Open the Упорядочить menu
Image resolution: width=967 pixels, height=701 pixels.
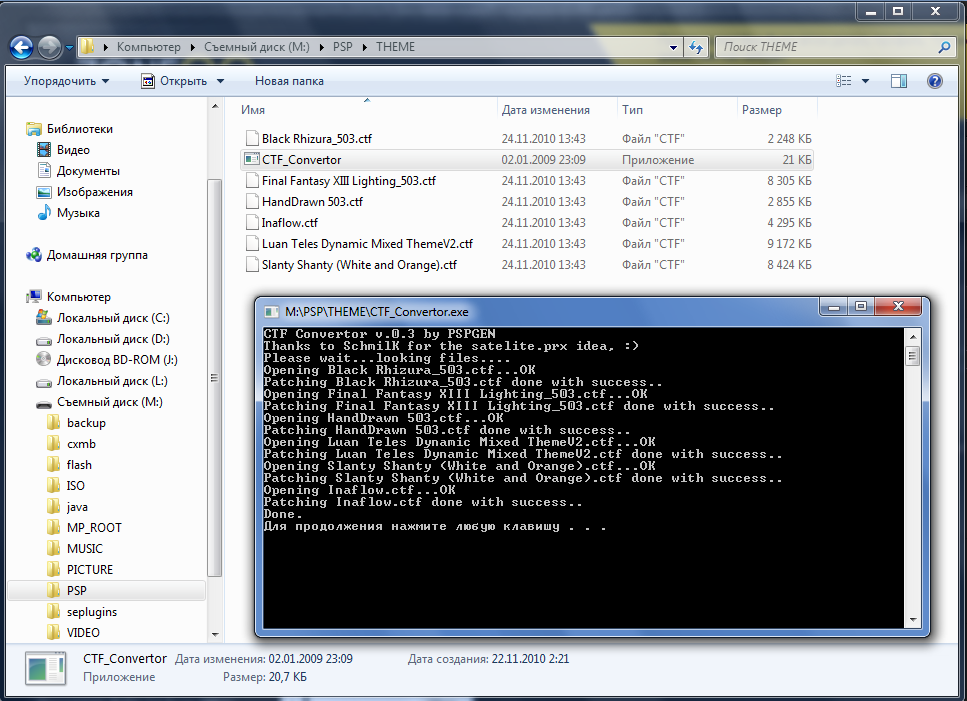point(66,81)
